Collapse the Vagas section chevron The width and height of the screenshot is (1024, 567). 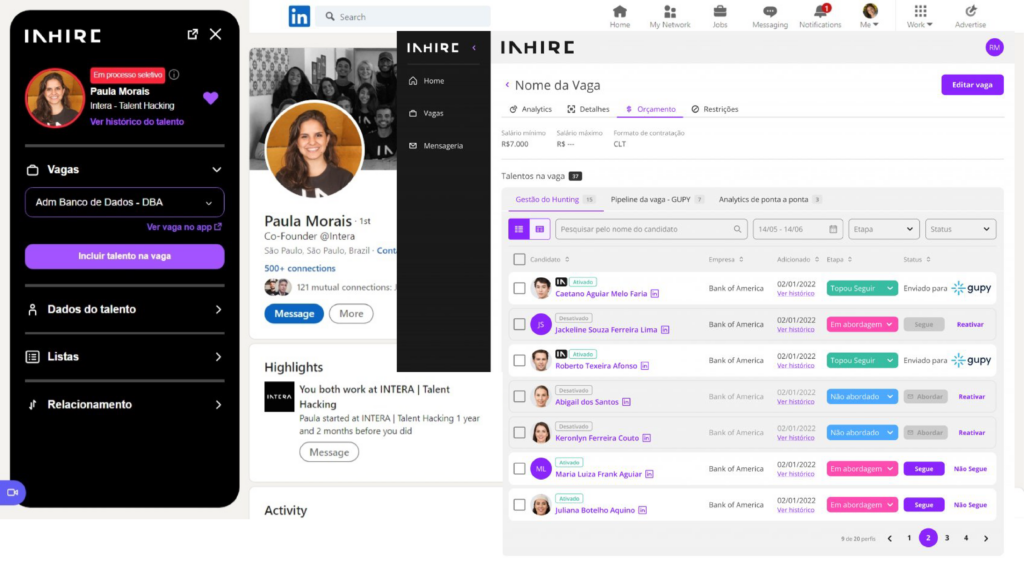pyautogui.click(x=217, y=170)
